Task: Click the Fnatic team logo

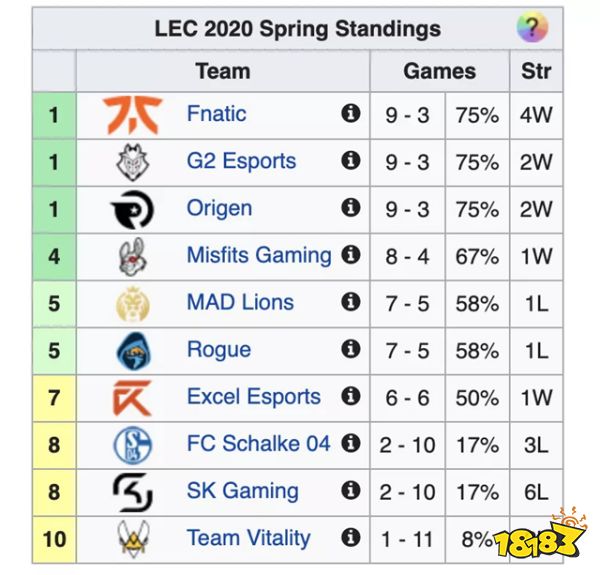Action: pos(133,114)
